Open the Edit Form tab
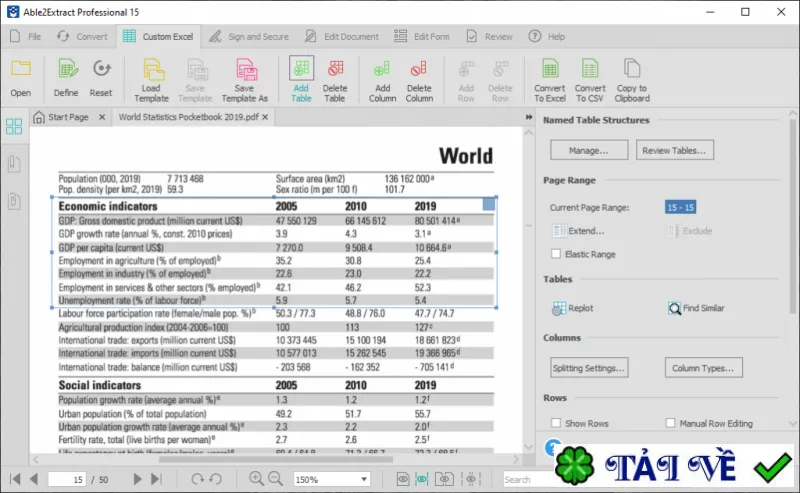Screen dimensions: 800x493 pyautogui.click(x=422, y=37)
